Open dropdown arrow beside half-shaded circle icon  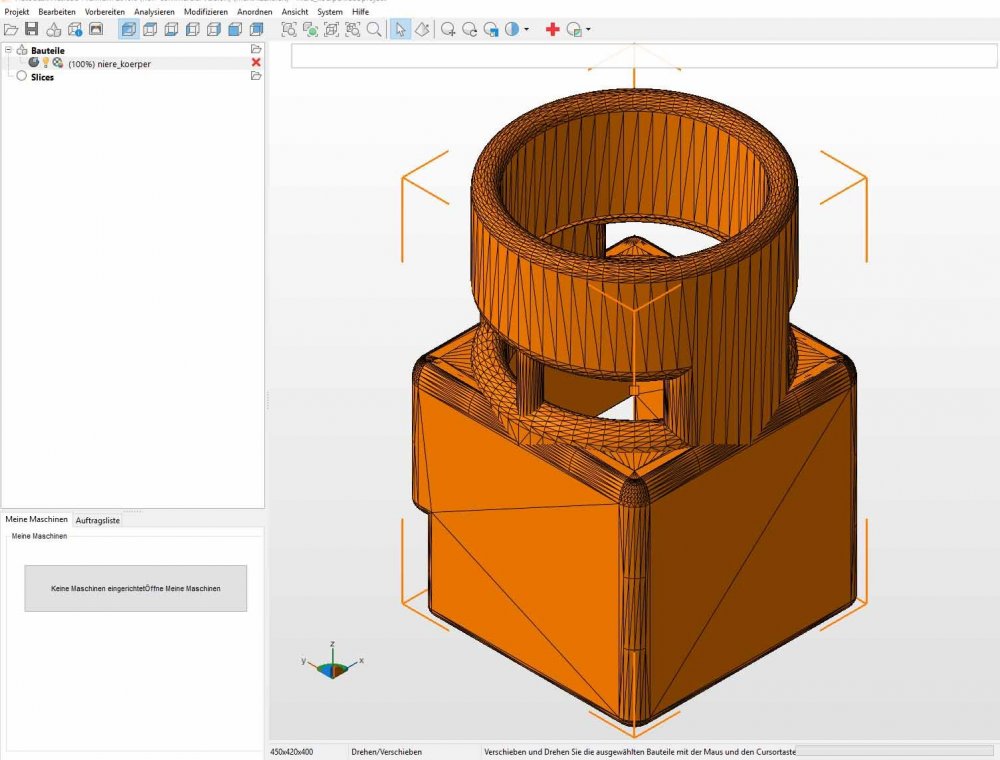point(527,30)
